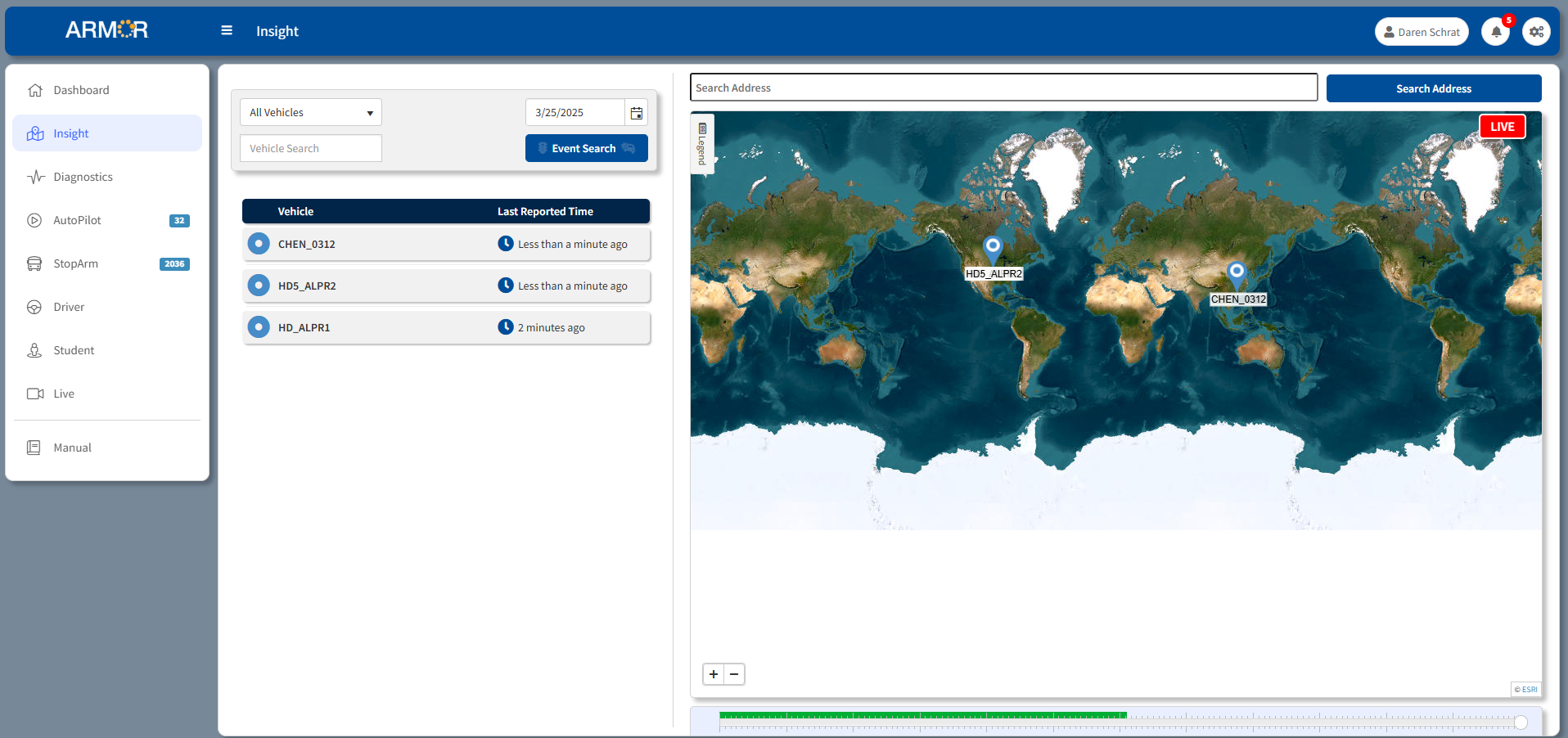Zoom in on the map

(714, 674)
